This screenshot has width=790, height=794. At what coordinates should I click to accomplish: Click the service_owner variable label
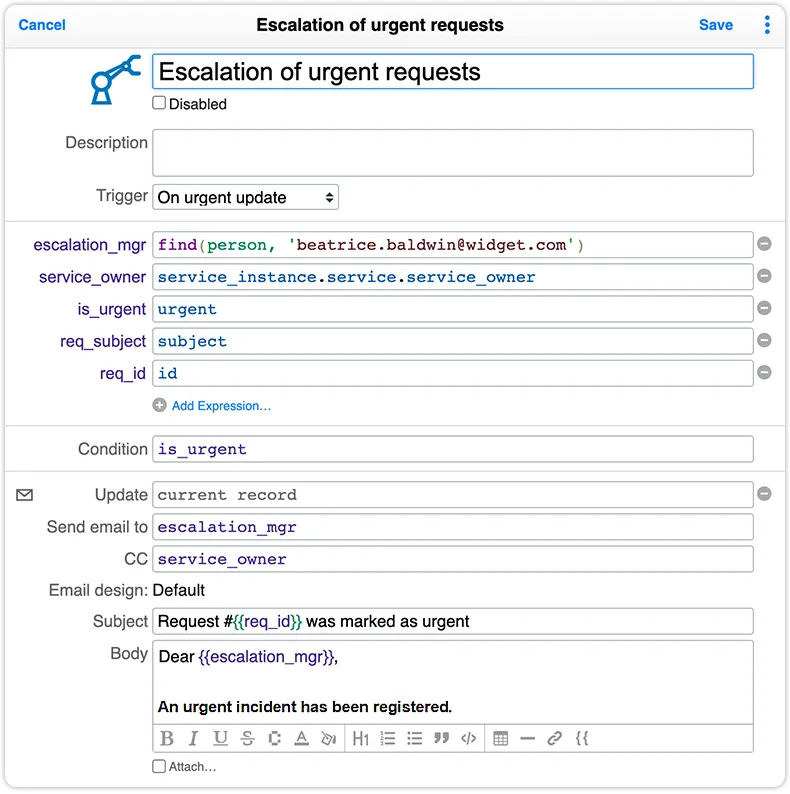pyautogui.click(x=92, y=277)
